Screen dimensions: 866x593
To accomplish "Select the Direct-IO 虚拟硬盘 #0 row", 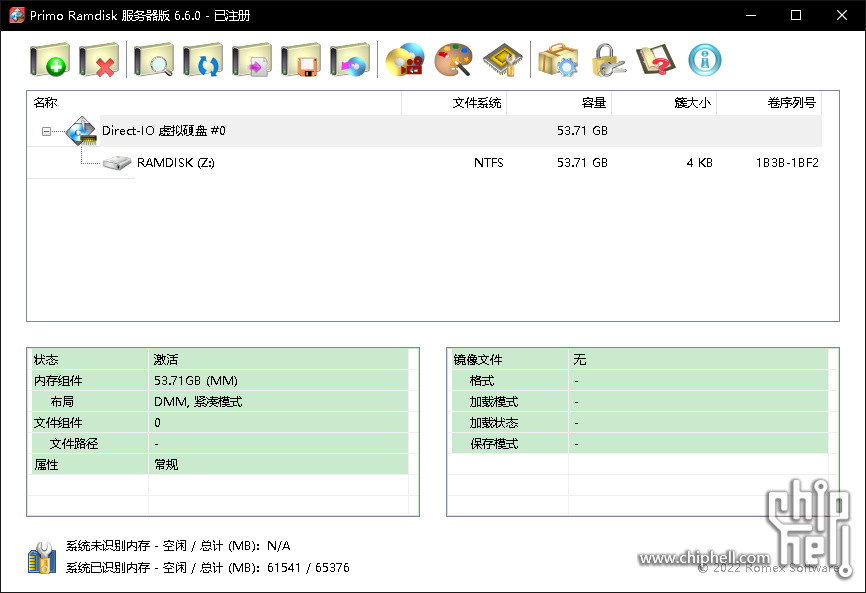I will click(x=424, y=131).
